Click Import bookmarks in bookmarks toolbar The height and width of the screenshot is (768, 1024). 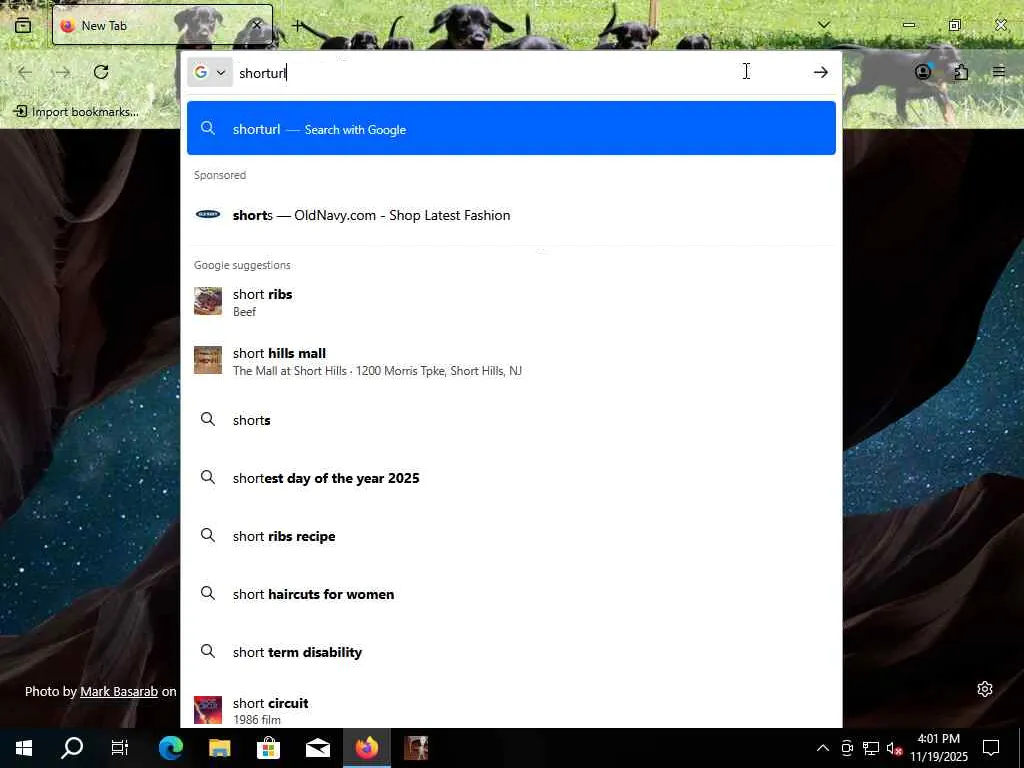[x=76, y=112]
